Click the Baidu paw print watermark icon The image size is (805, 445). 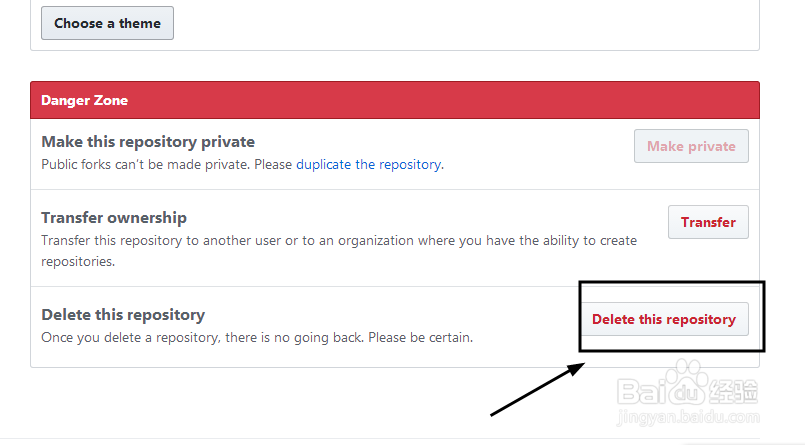pyautogui.click(x=687, y=378)
